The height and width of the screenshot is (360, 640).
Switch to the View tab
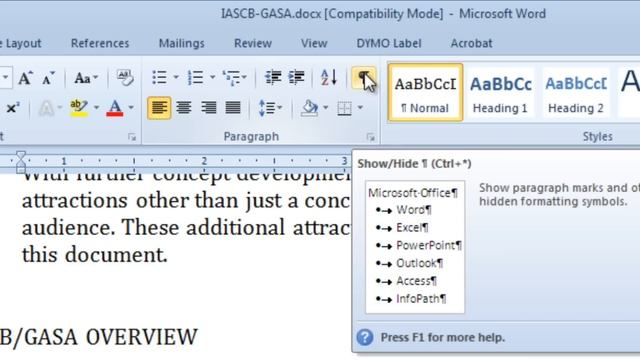pyautogui.click(x=314, y=43)
